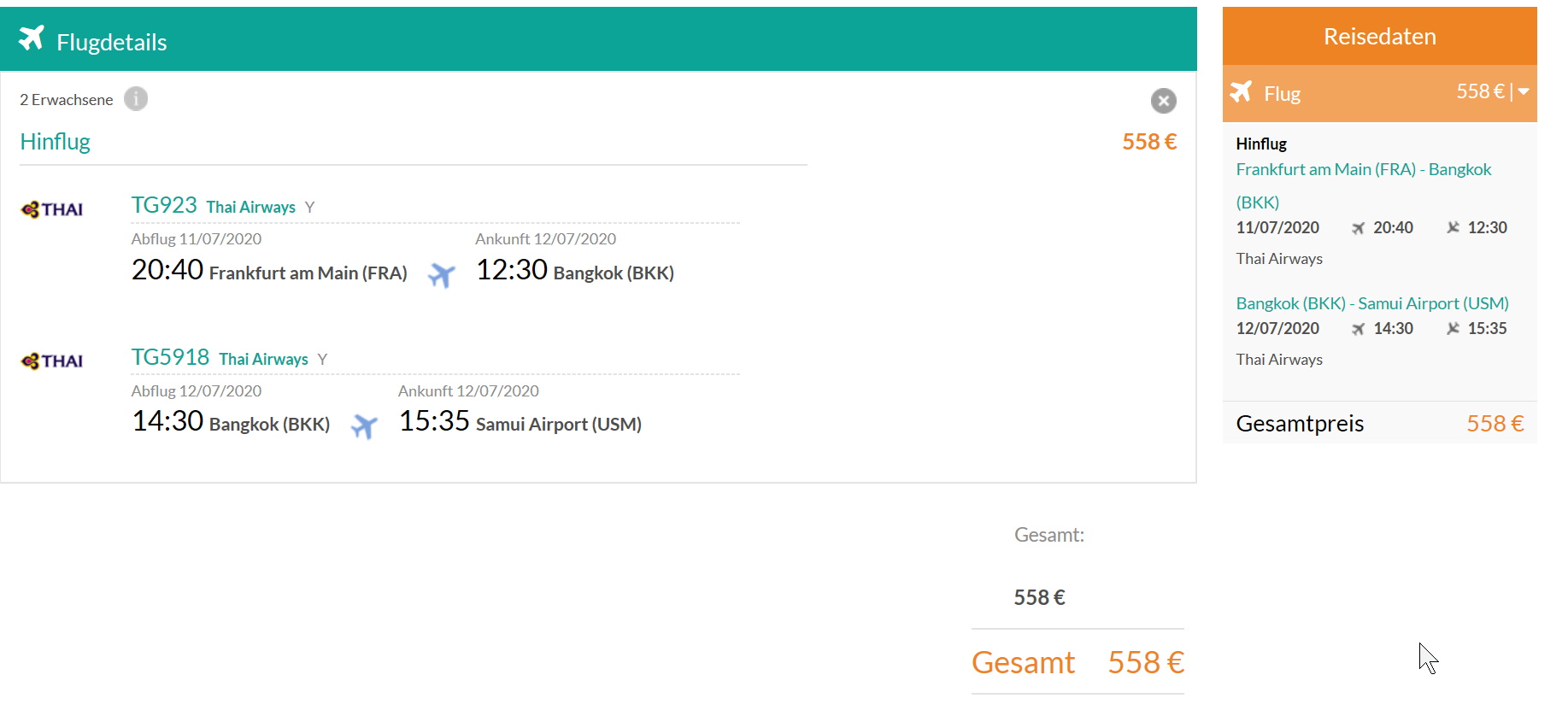Open the TG923 flight number link
The width and height of the screenshot is (1568, 710).
[x=164, y=205]
